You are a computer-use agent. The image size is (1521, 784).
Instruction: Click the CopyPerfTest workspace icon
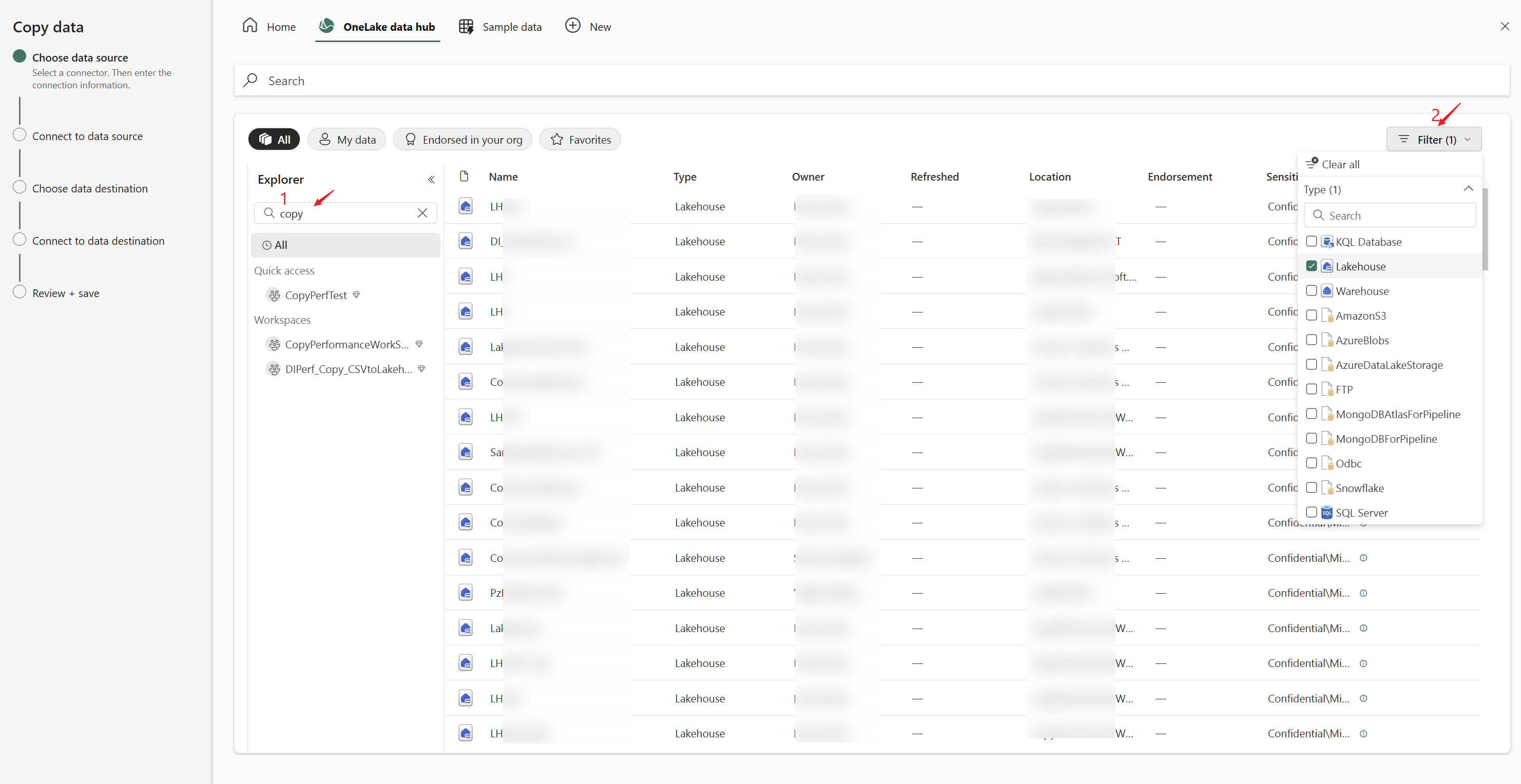(x=274, y=295)
